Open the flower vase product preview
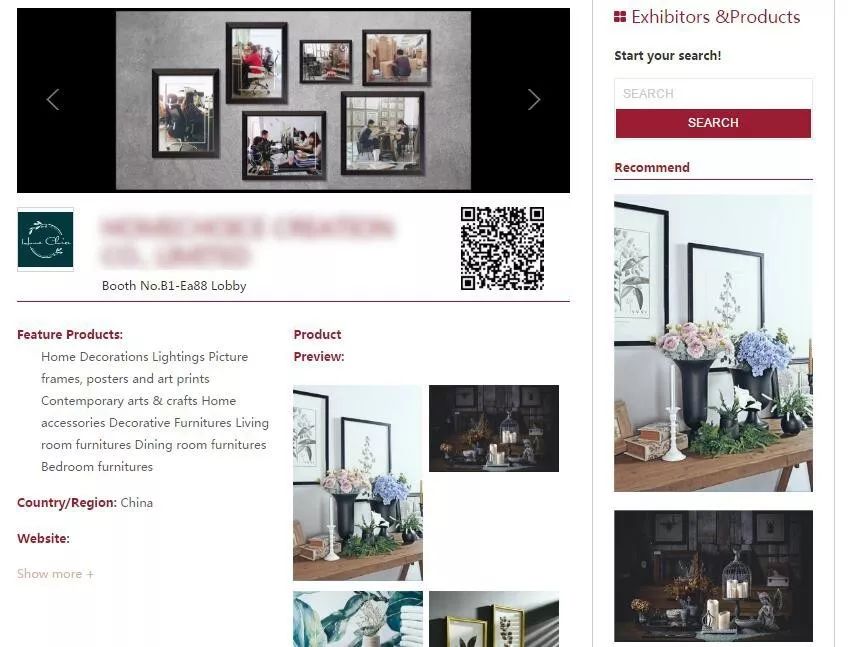 (357, 483)
